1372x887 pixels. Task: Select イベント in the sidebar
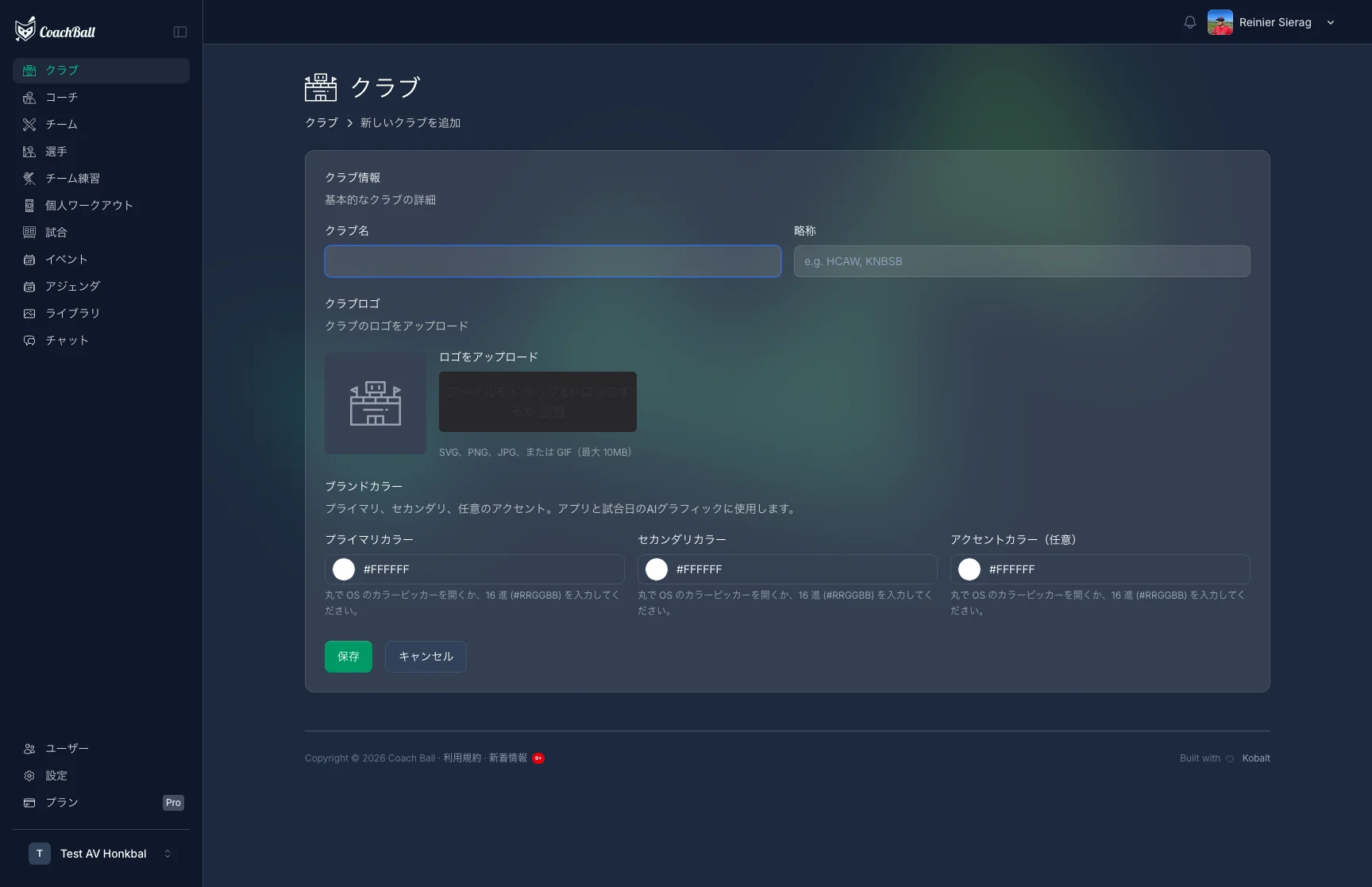click(x=101, y=259)
